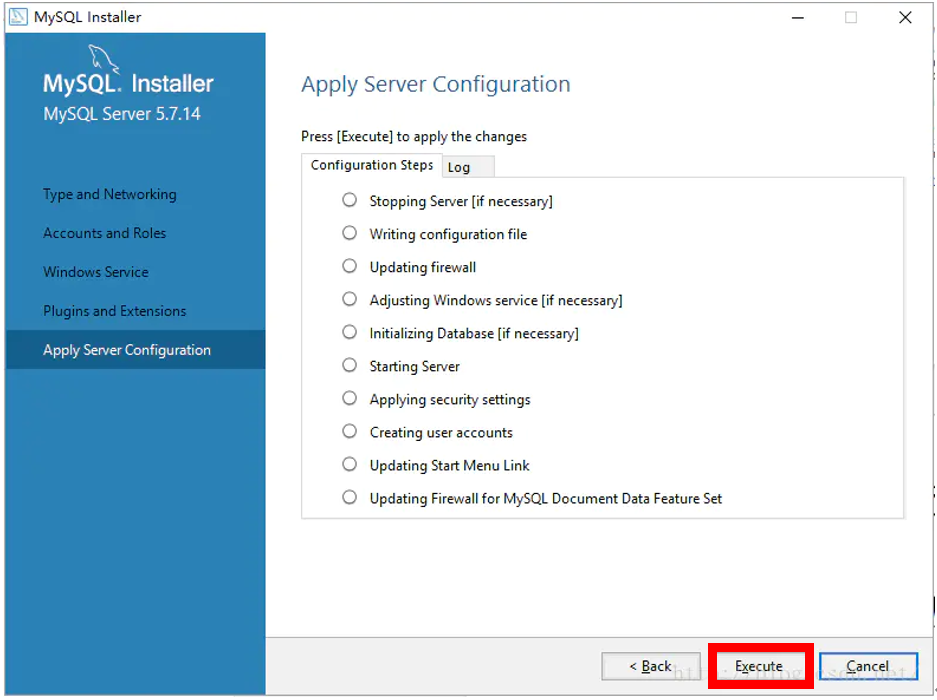Click the 'Starting Server' status indicator
937x700 pixels.
point(349,365)
